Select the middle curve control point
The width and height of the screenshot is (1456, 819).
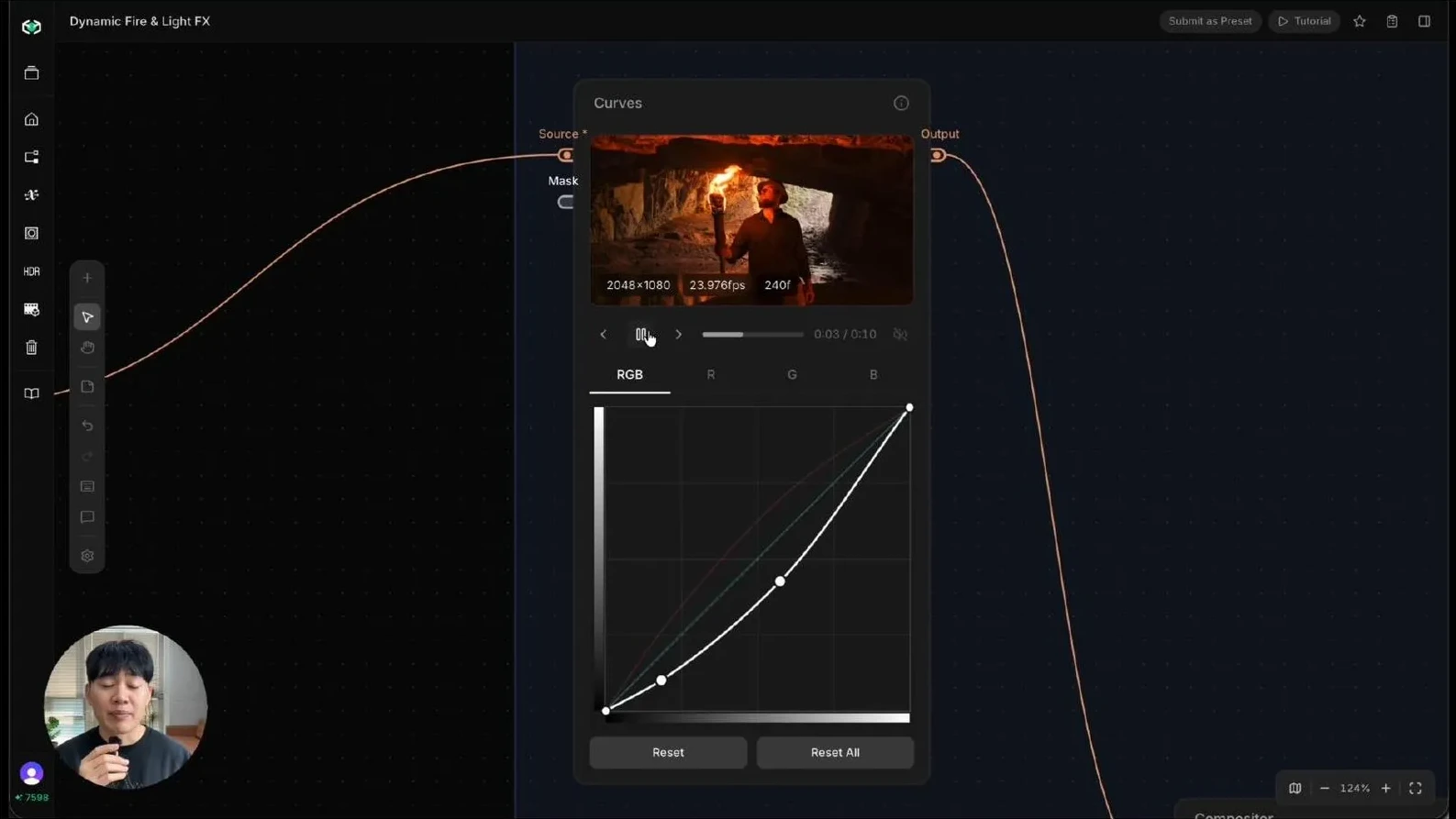(780, 581)
